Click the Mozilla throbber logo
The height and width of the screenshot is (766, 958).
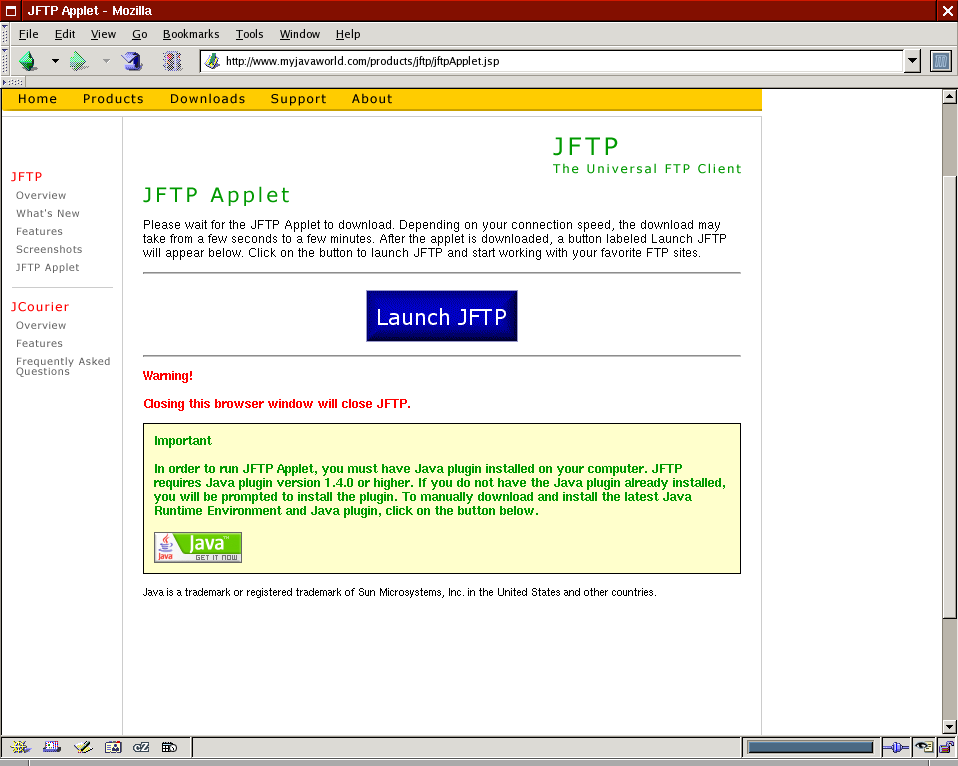(941, 61)
